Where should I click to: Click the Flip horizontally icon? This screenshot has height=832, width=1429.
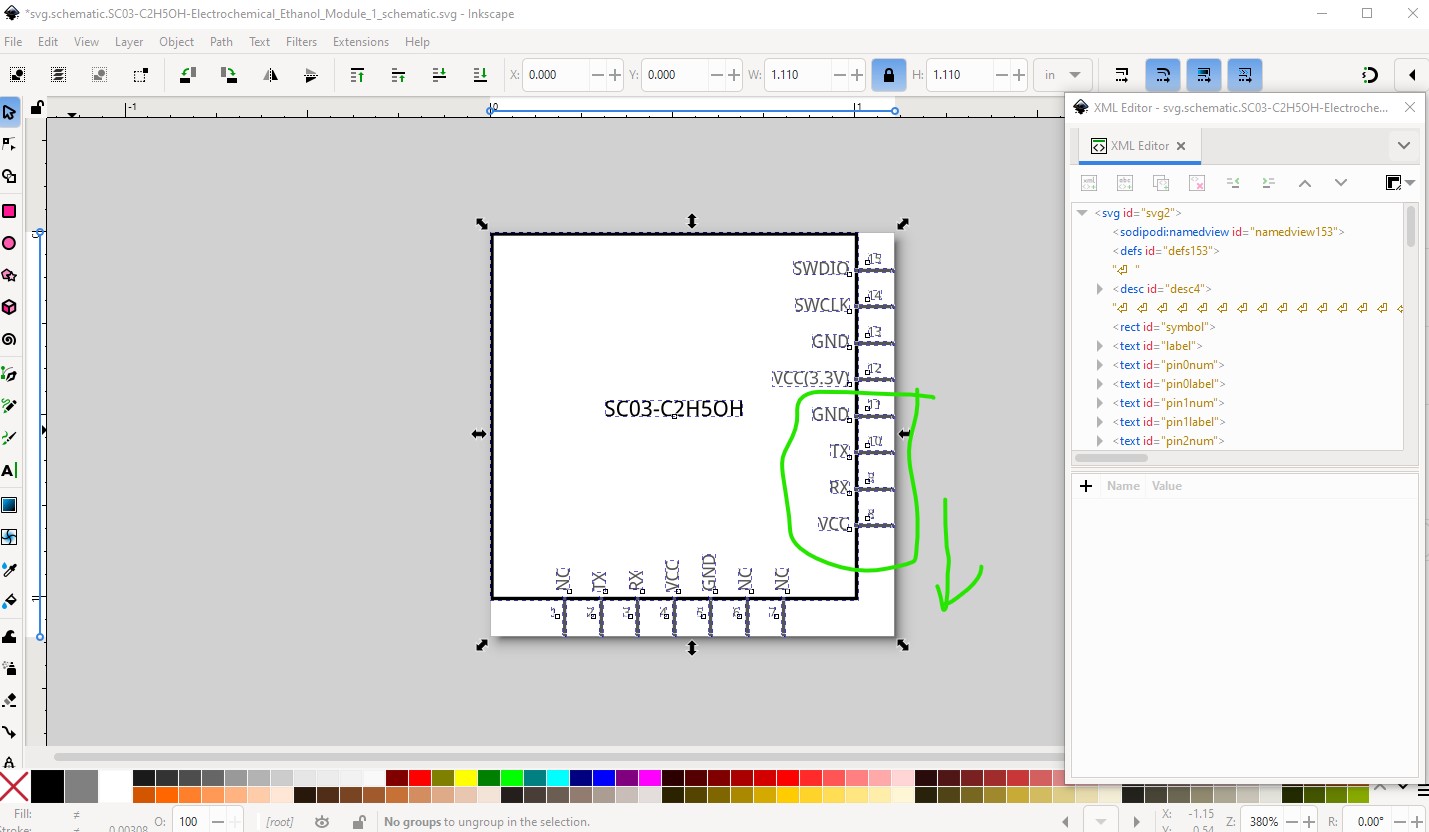[x=270, y=75]
